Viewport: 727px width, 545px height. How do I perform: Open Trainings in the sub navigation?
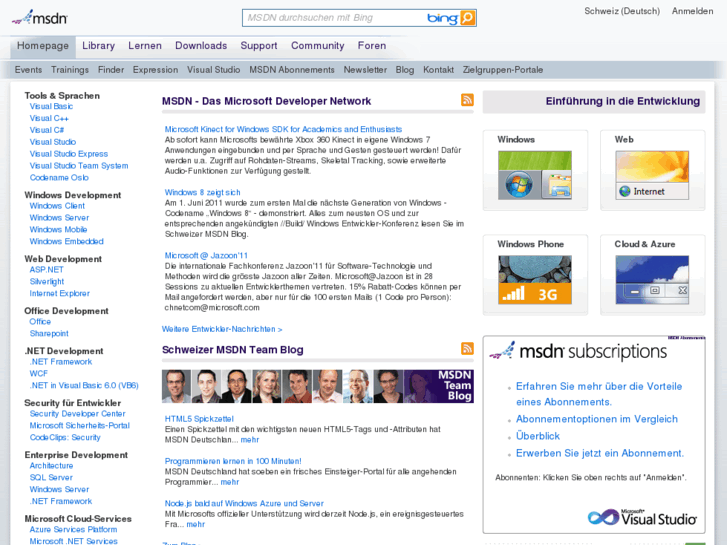tap(70, 70)
